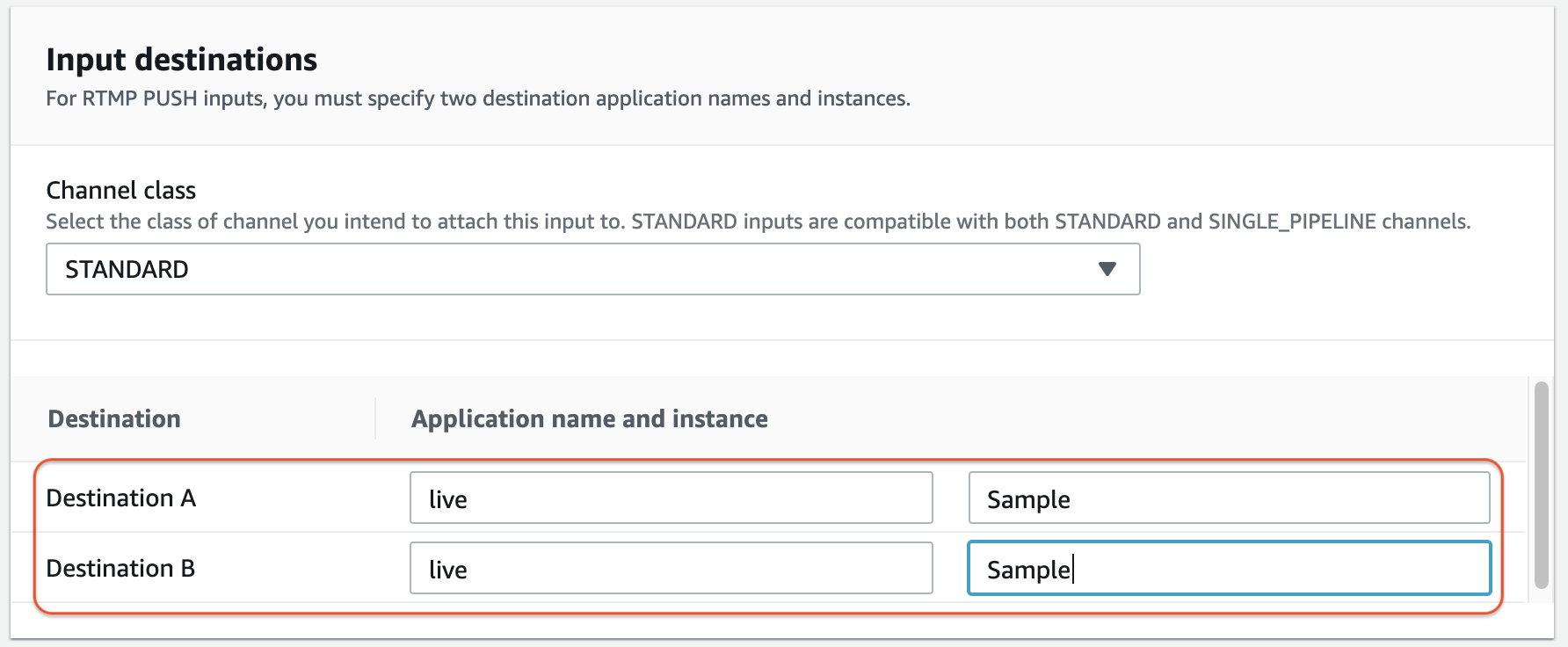Click the Destination B row label
The image size is (1568, 647).
coord(120,569)
